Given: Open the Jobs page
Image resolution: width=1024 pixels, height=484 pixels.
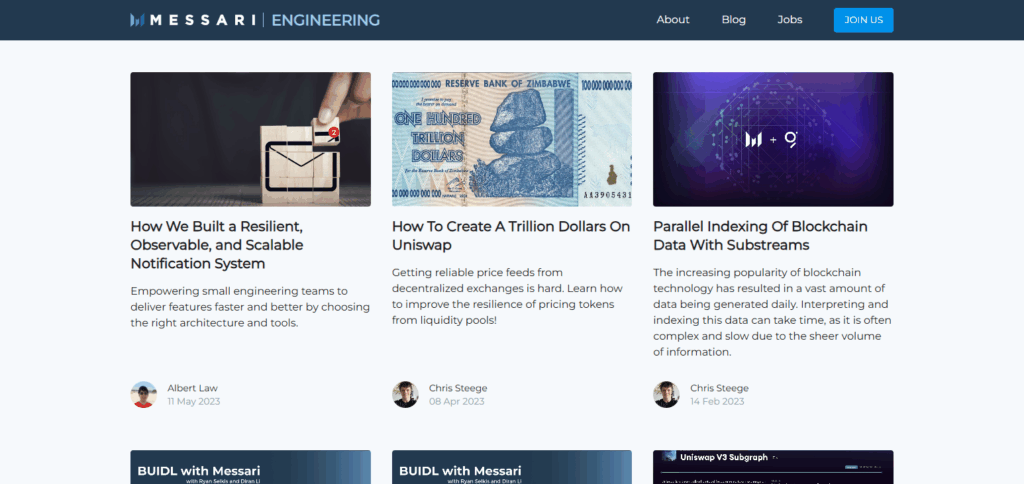Looking at the screenshot, I should point(790,20).
